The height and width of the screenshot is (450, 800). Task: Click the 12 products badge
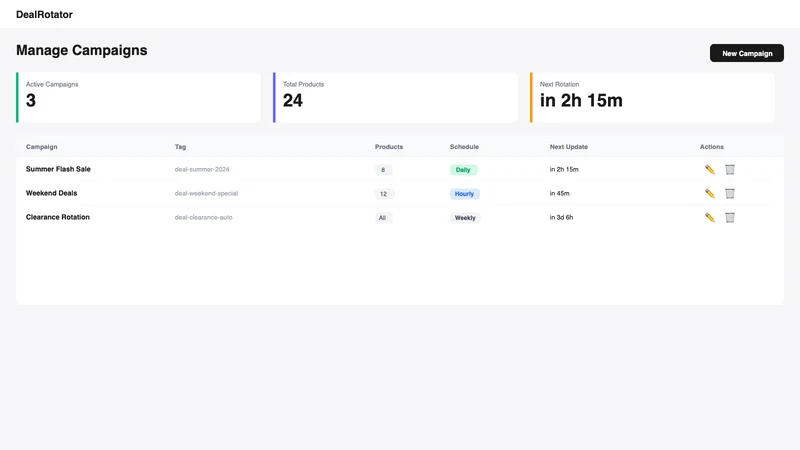(x=384, y=194)
